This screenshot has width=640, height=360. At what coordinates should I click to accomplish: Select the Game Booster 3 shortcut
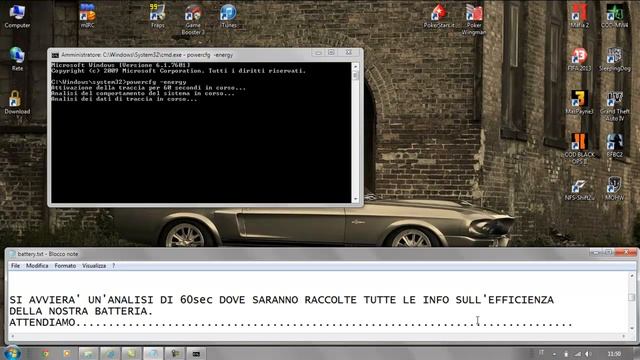tap(193, 20)
